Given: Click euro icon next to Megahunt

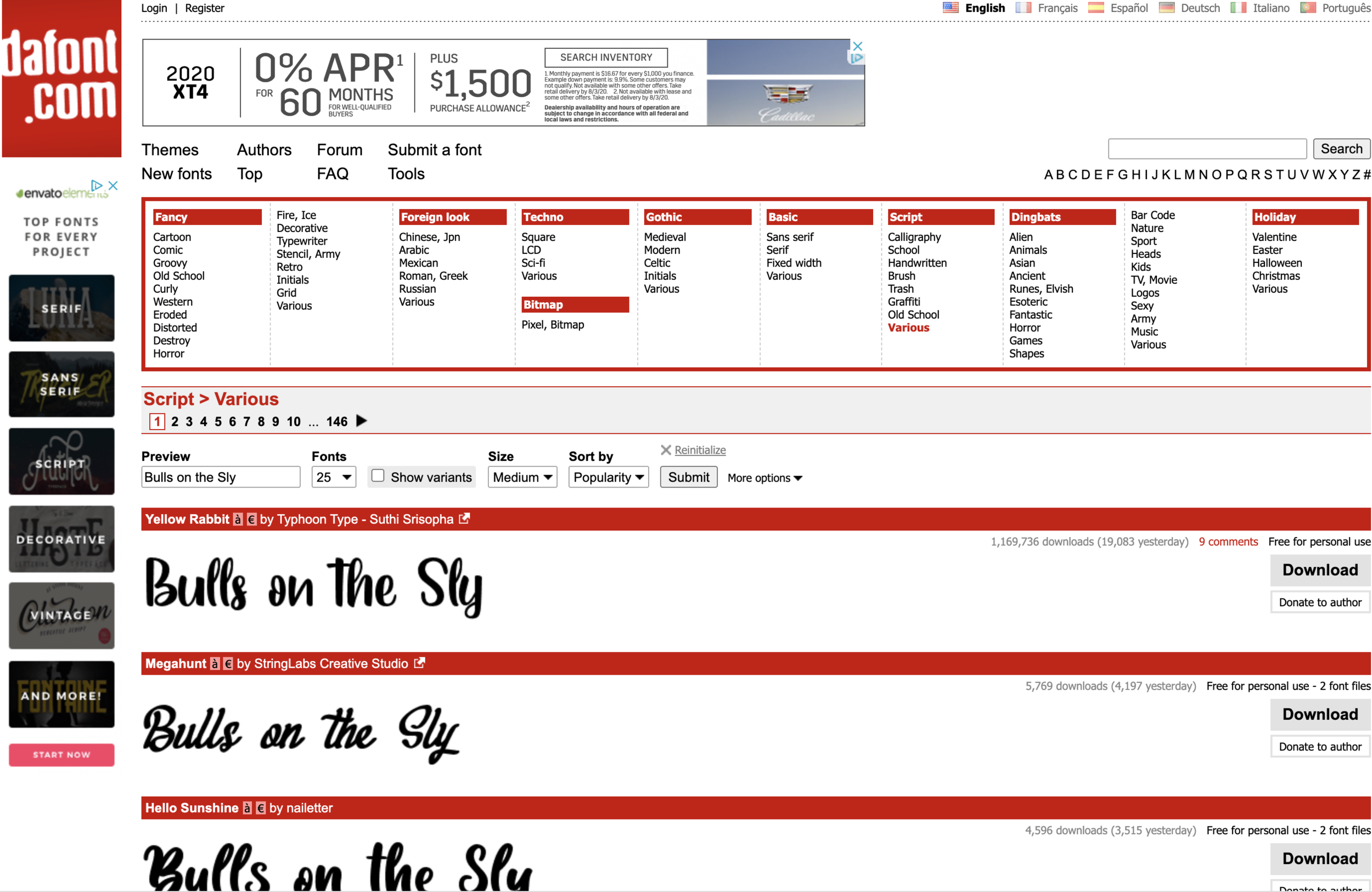Looking at the screenshot, I should [228, 664].
